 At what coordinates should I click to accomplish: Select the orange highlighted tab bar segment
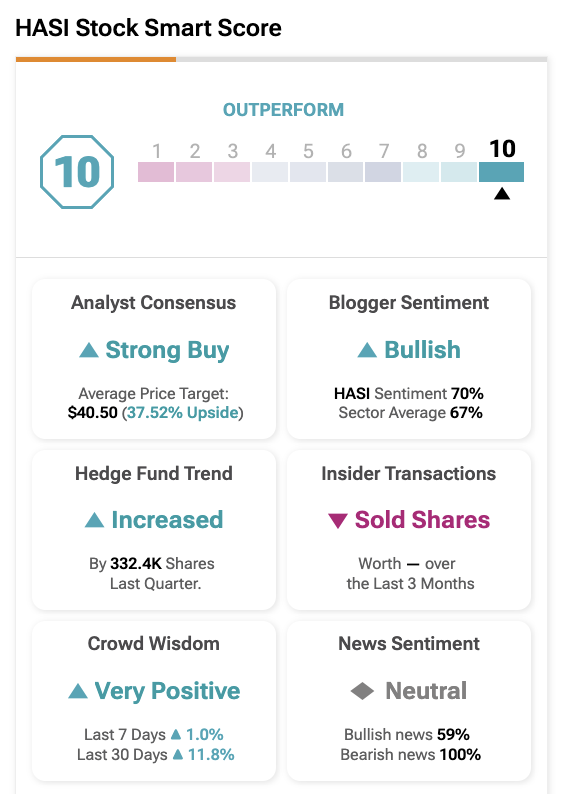pos(96,59)
